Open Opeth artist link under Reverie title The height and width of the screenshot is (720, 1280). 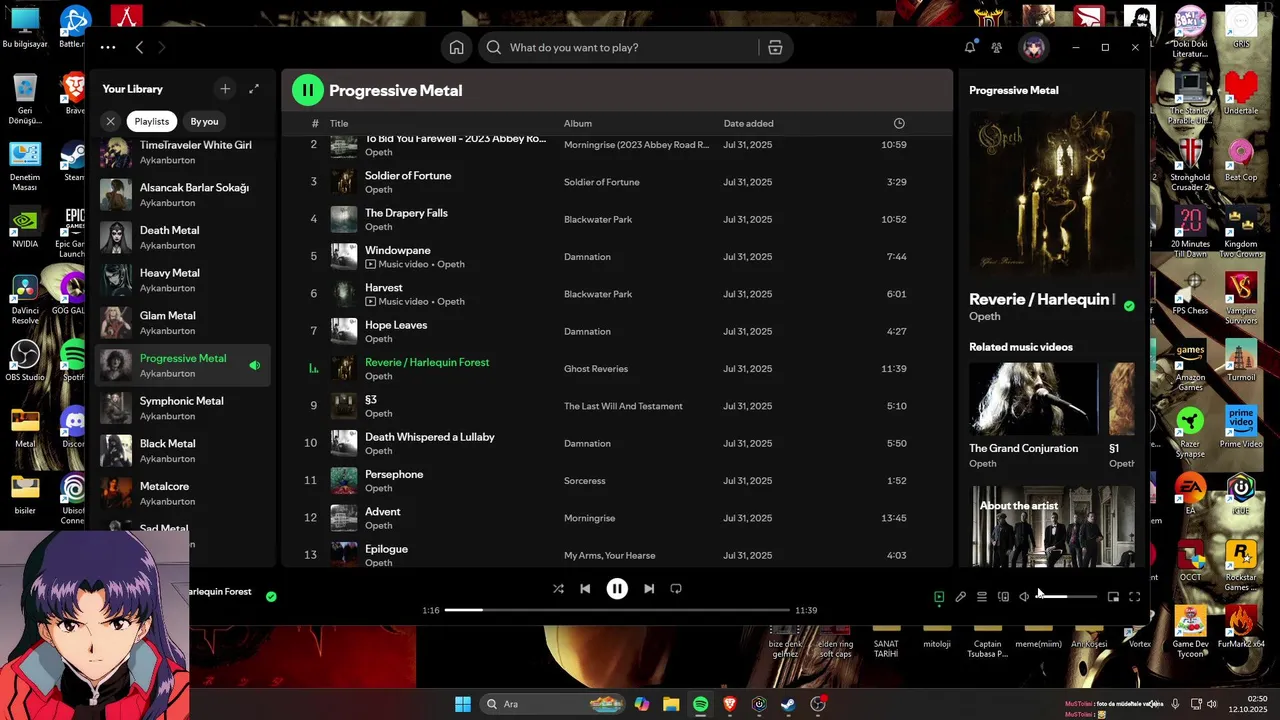point(985,316)
